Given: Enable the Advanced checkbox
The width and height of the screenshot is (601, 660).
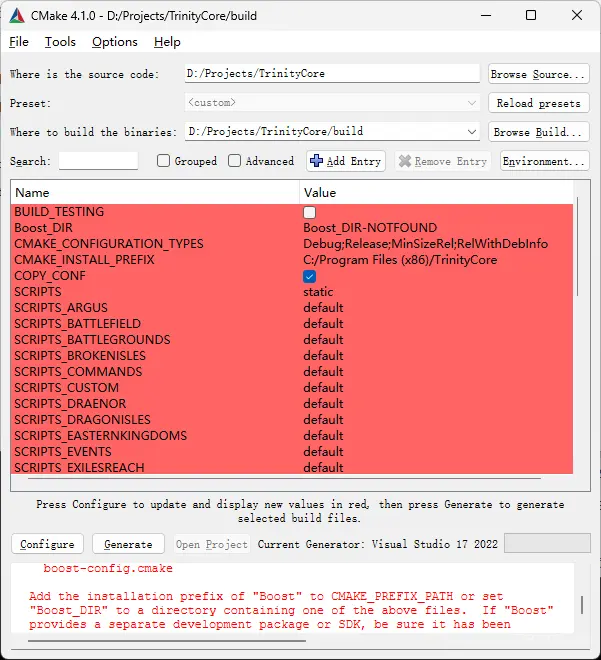Looking at the screenshot, I should (234, 161).
